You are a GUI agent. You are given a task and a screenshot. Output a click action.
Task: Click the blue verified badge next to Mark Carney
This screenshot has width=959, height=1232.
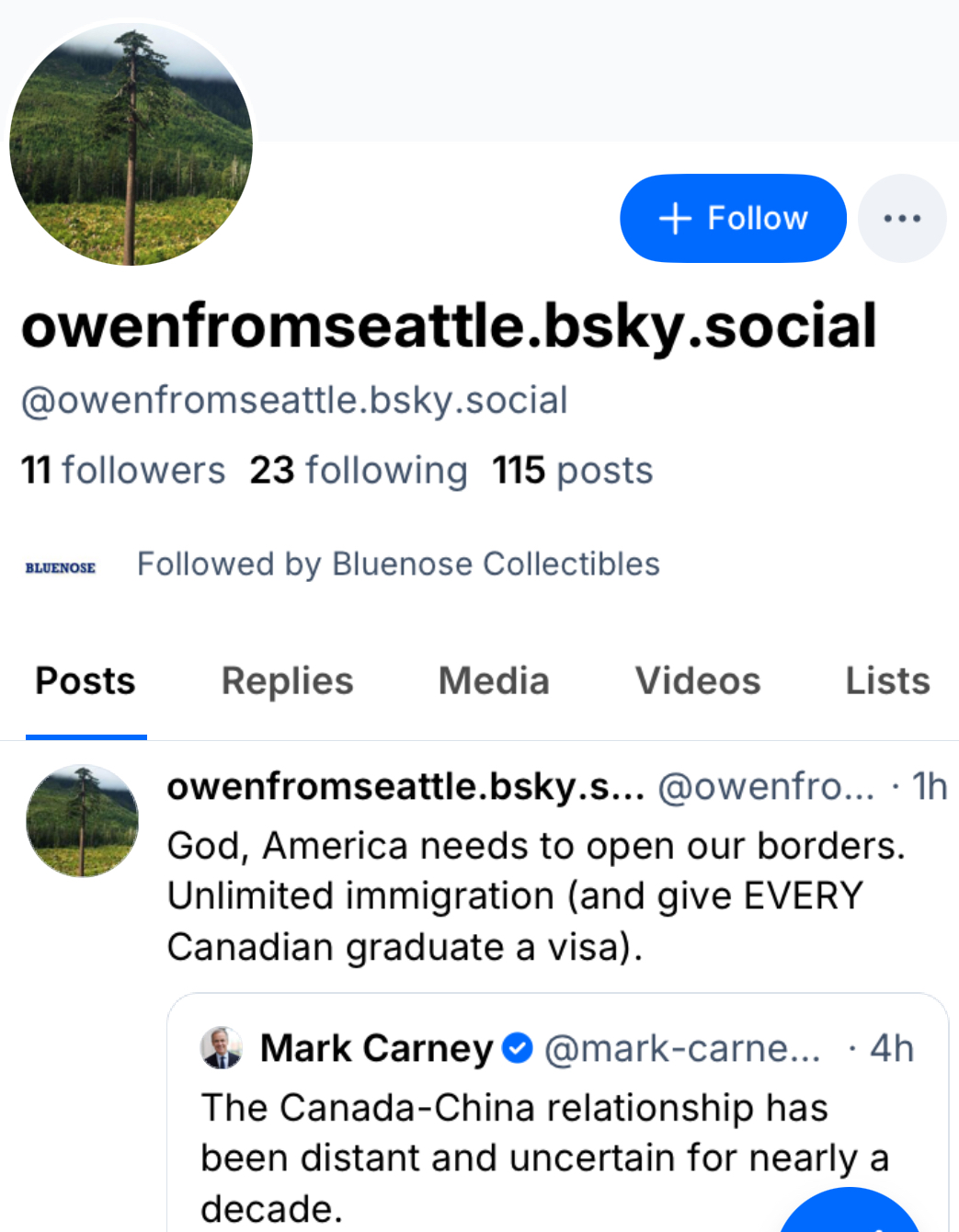[519, 1047]
